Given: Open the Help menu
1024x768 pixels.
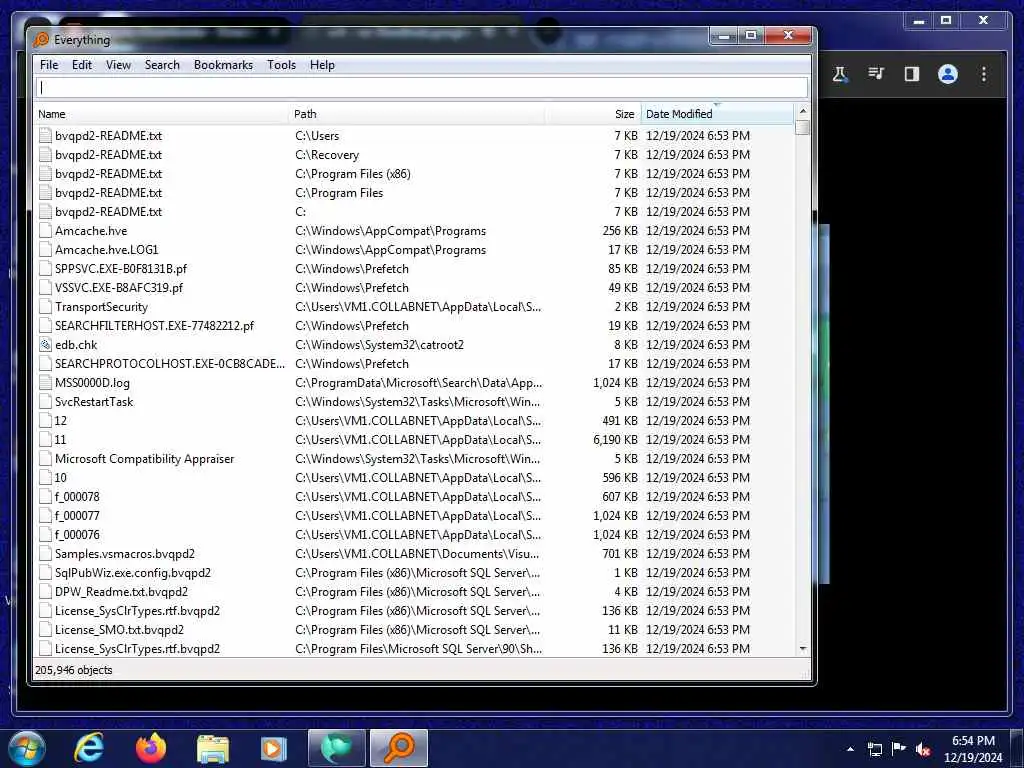Looking at the screenshot, I should click(322, 65).
